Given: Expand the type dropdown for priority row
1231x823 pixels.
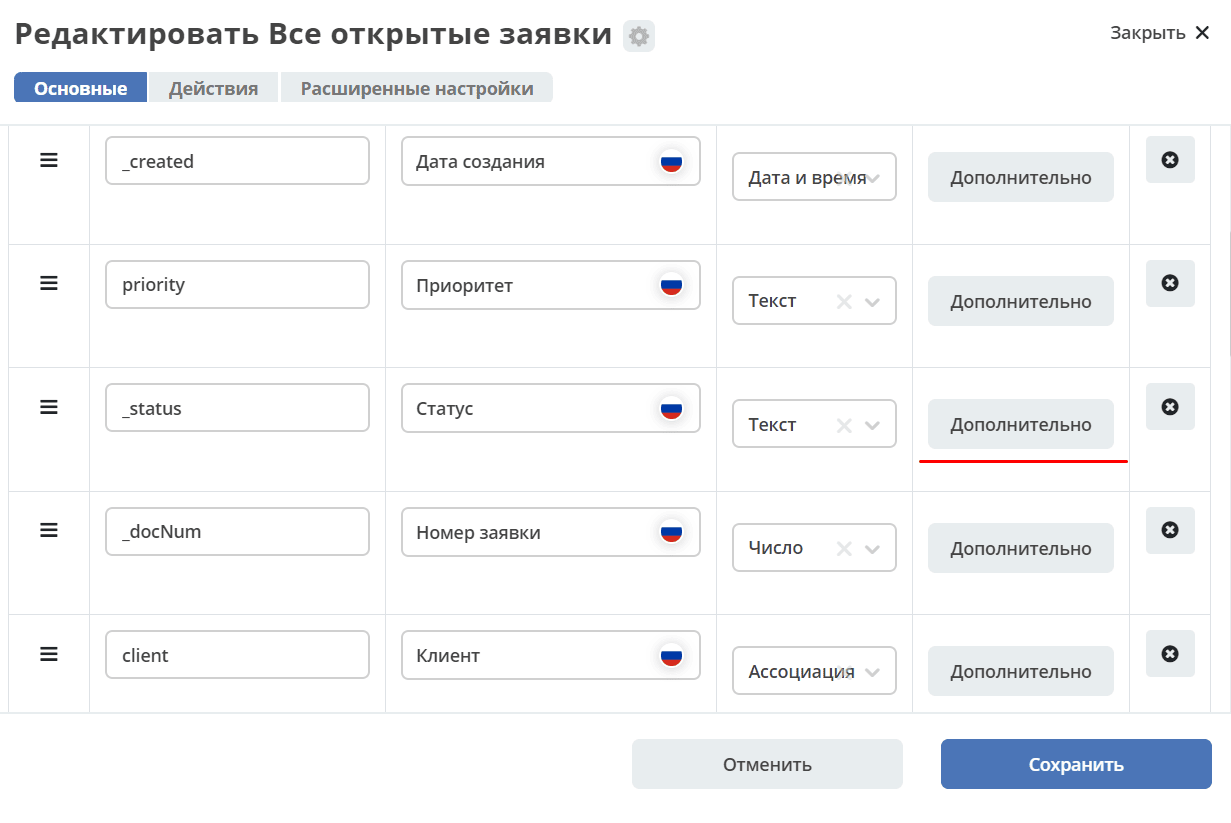Looking at the screenshot, I should (872, 302).
